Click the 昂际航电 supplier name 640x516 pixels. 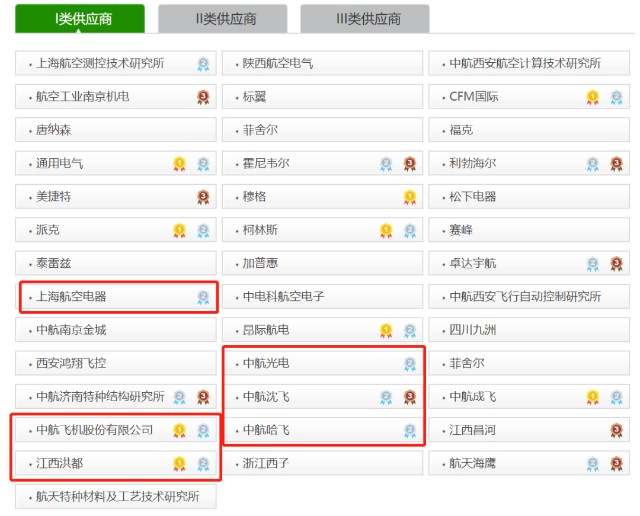(266, 330)
